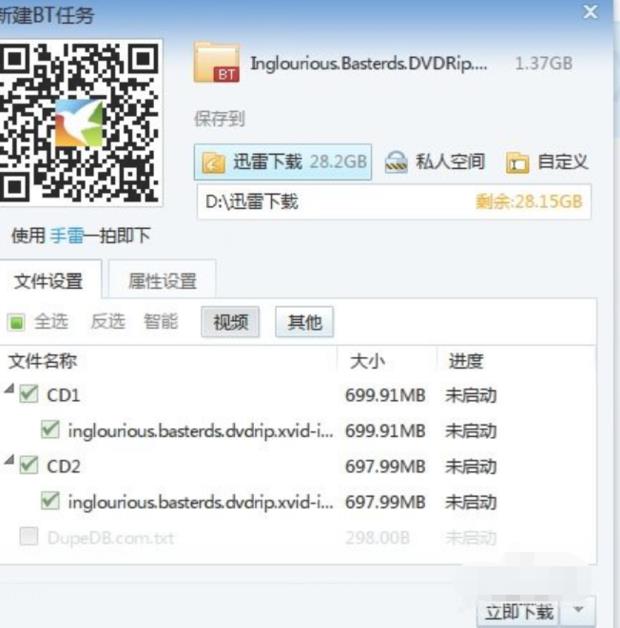Click the custom folder icon
Screen dimensions: 620x628
click(517, 163)
